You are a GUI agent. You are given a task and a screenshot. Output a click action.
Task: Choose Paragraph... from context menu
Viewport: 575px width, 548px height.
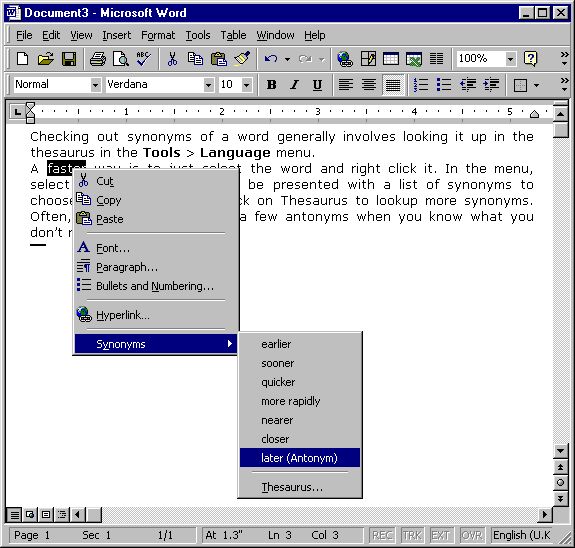156,267
